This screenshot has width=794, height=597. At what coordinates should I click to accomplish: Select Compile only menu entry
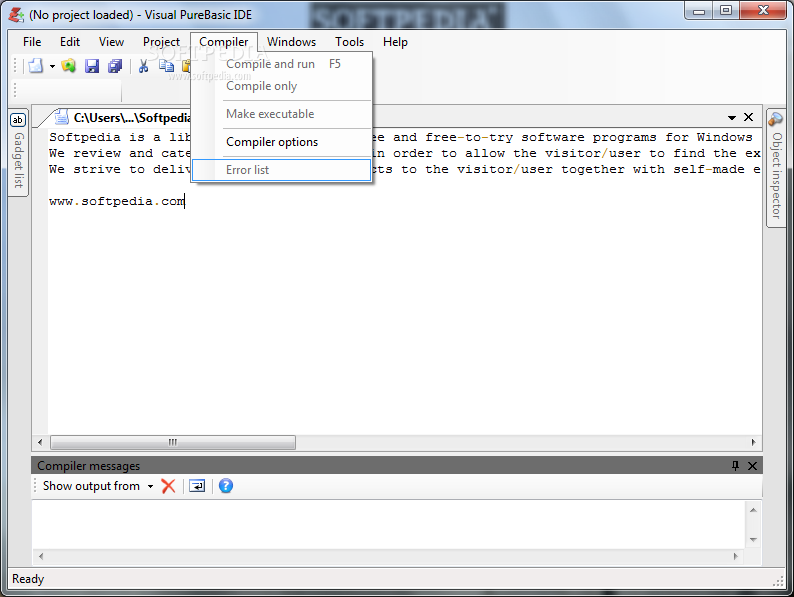(x=282, y=86)
